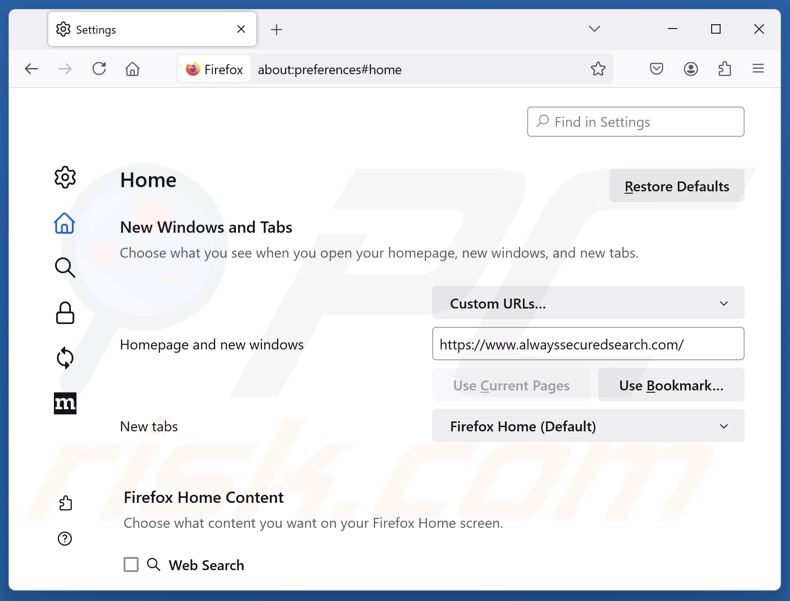Open the Custom URLs dropdown
Screen dimensions: 790x601
coord(588,303)
